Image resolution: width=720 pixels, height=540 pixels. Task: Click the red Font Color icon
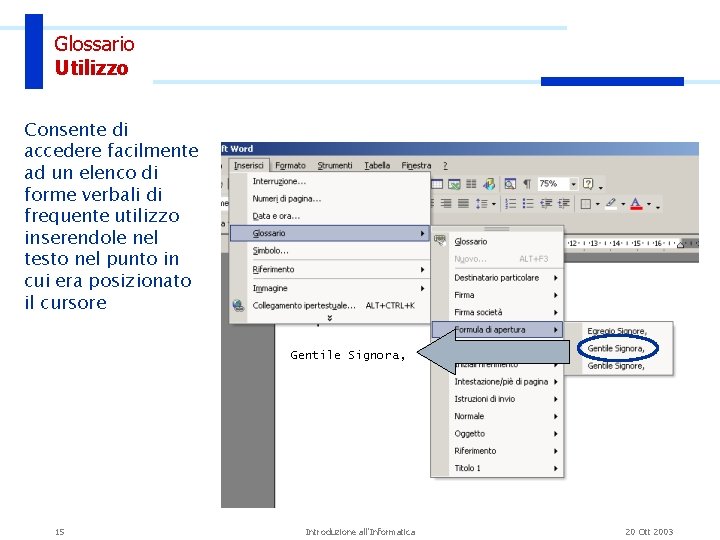[636, 203]
